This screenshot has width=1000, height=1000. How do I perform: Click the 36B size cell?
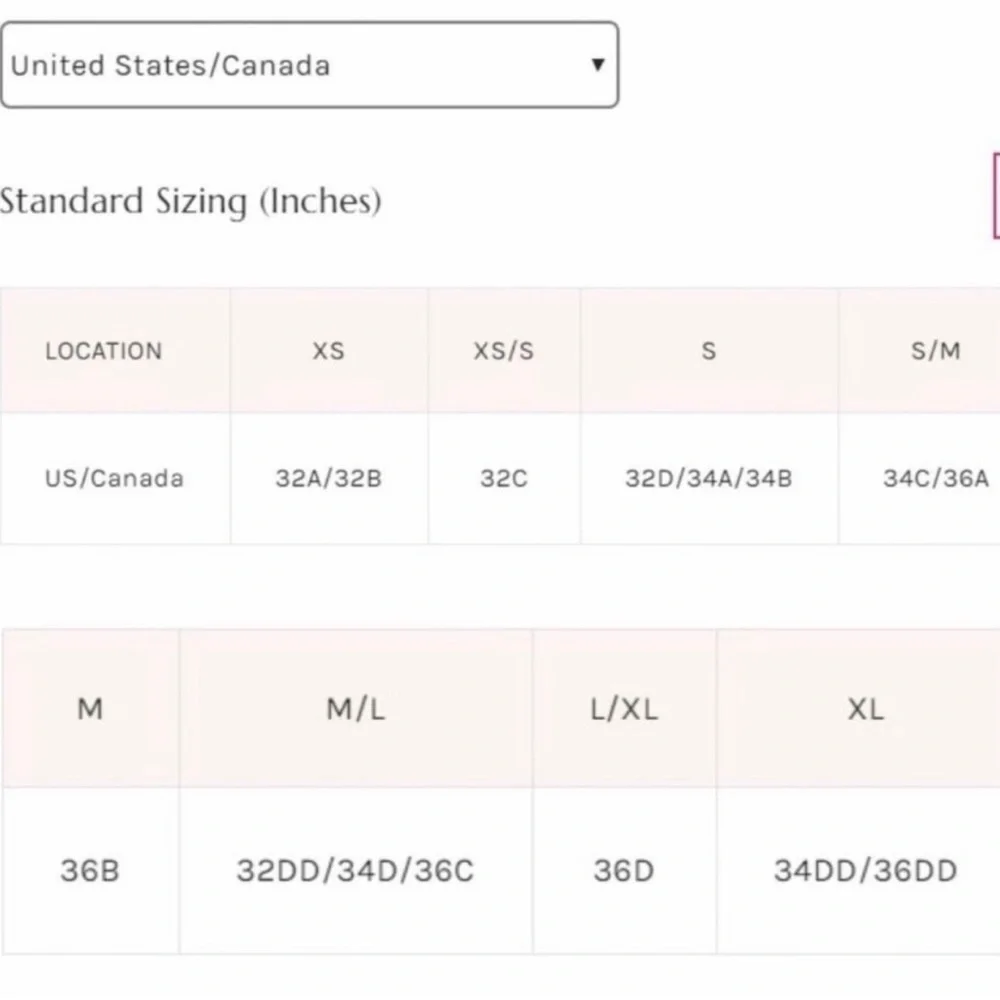click(90, 871)
